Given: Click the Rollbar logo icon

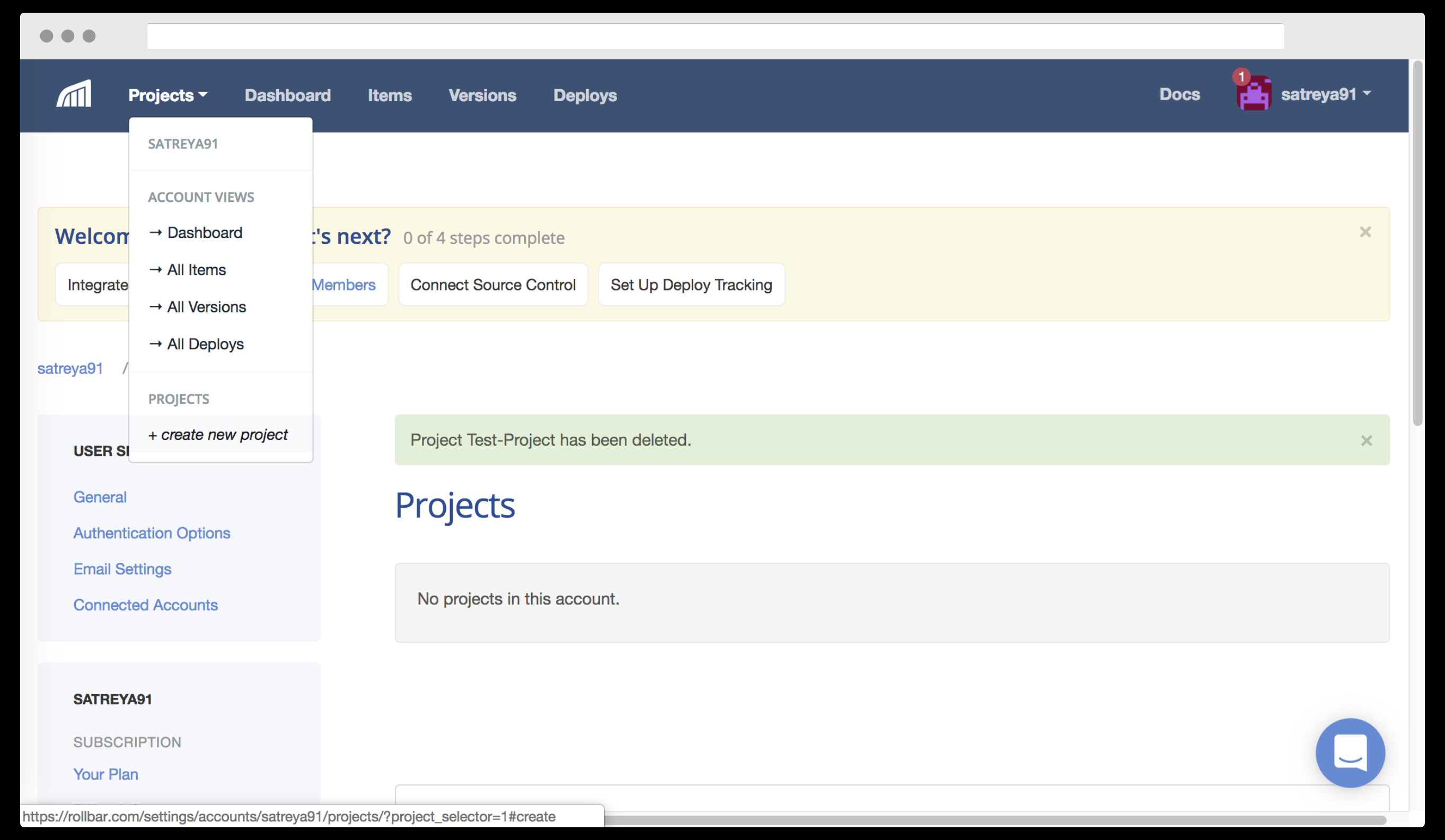Looking at the screenshot, I should pos(73,94).
